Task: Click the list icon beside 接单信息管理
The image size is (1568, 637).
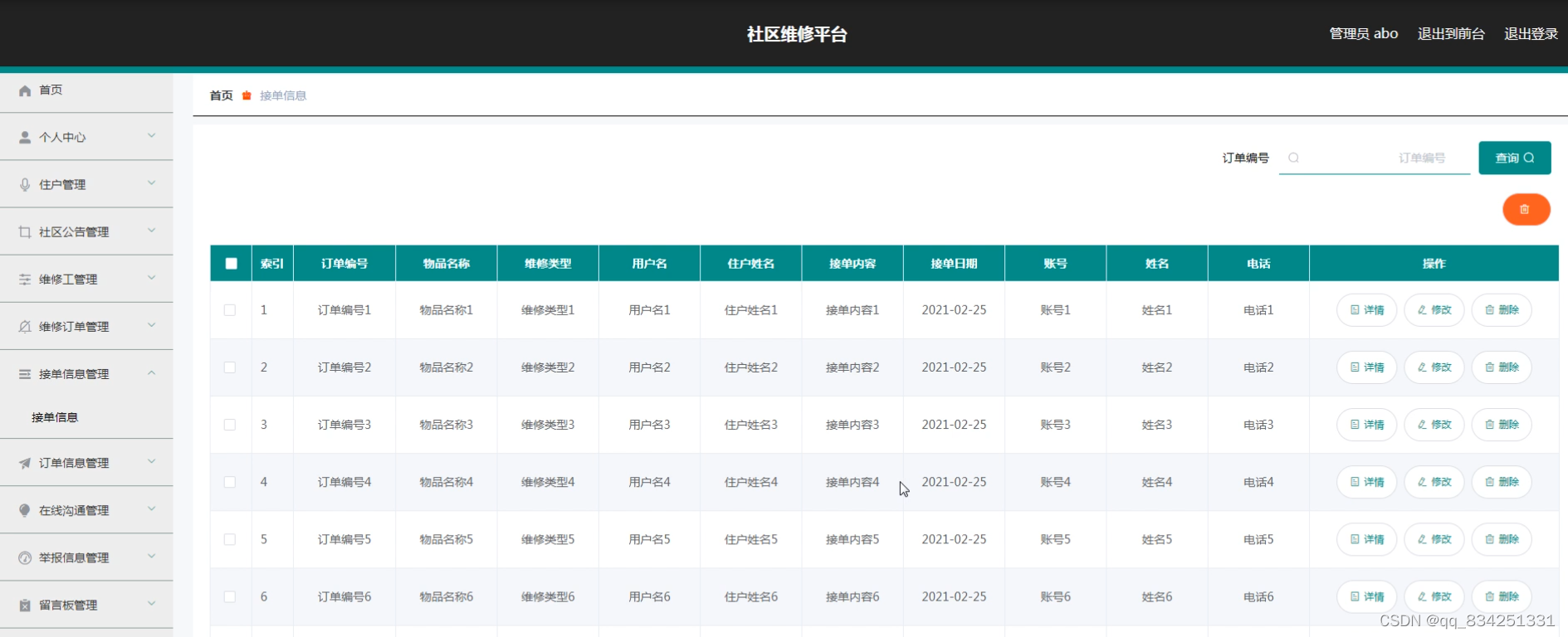Action: pos(25,374)
